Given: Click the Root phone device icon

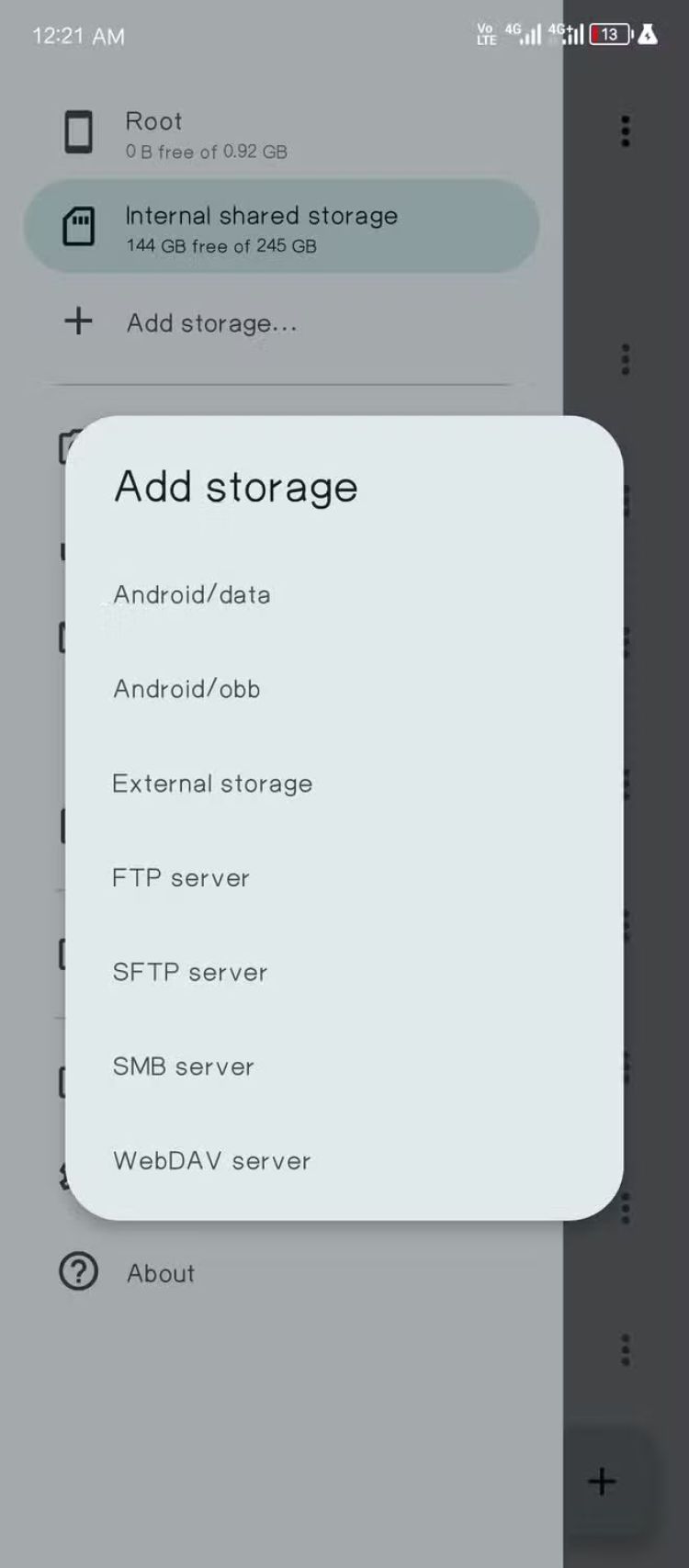Looking at the screenshot, I should point(78,132).
